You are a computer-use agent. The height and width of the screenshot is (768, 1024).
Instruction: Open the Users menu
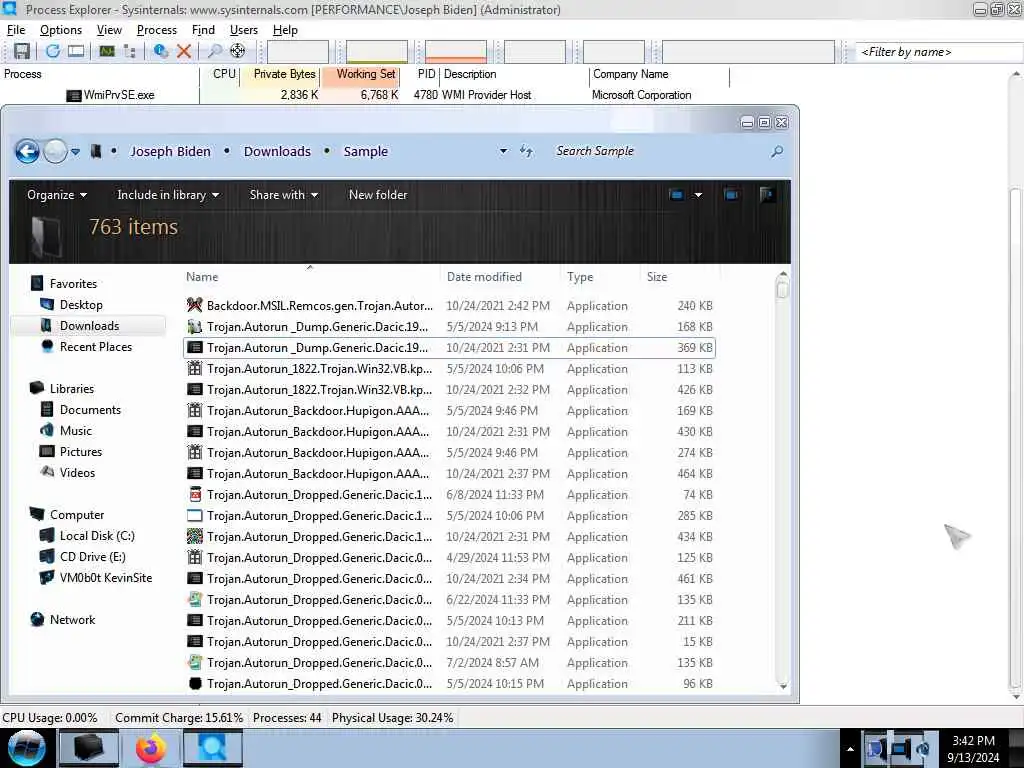(x=244, y=30)
